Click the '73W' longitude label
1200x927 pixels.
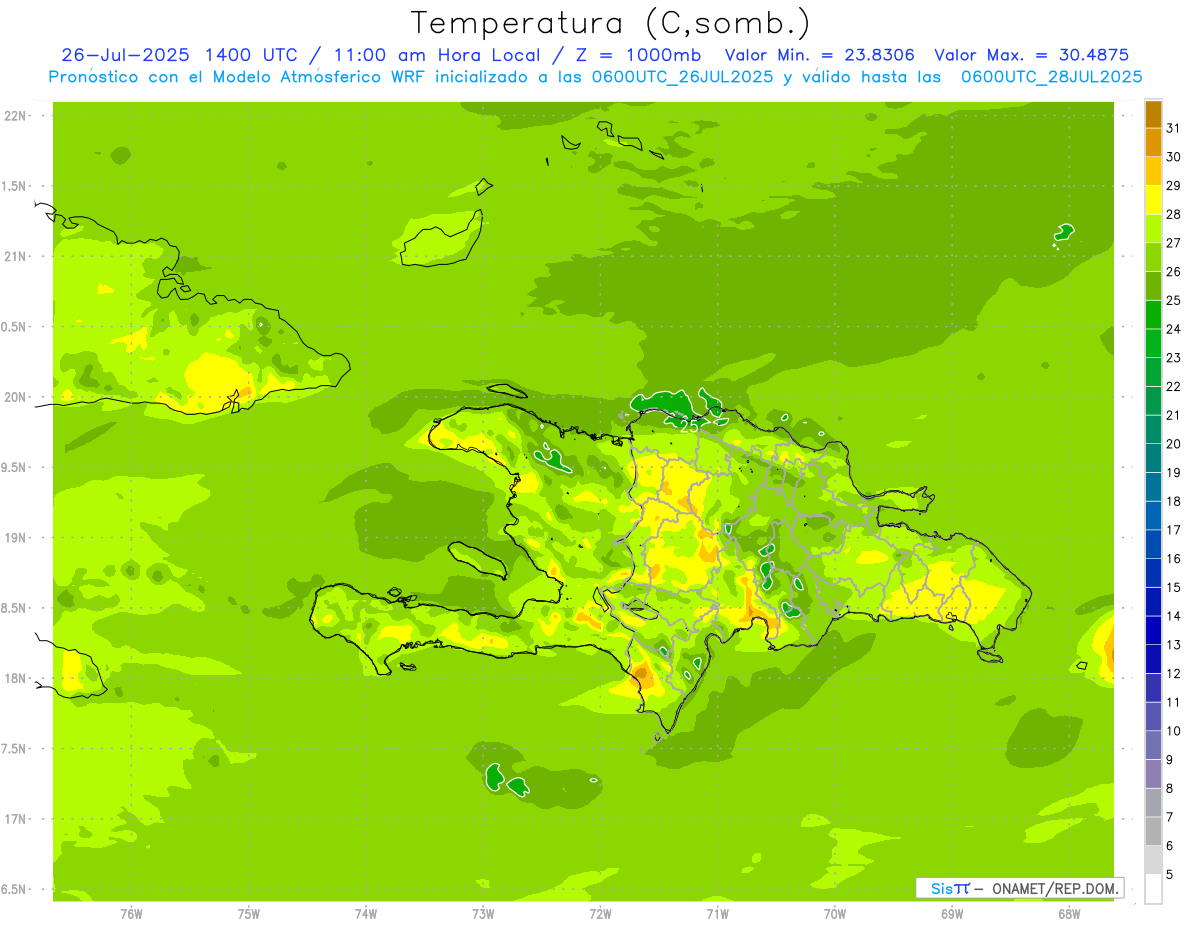coord(483,913)
